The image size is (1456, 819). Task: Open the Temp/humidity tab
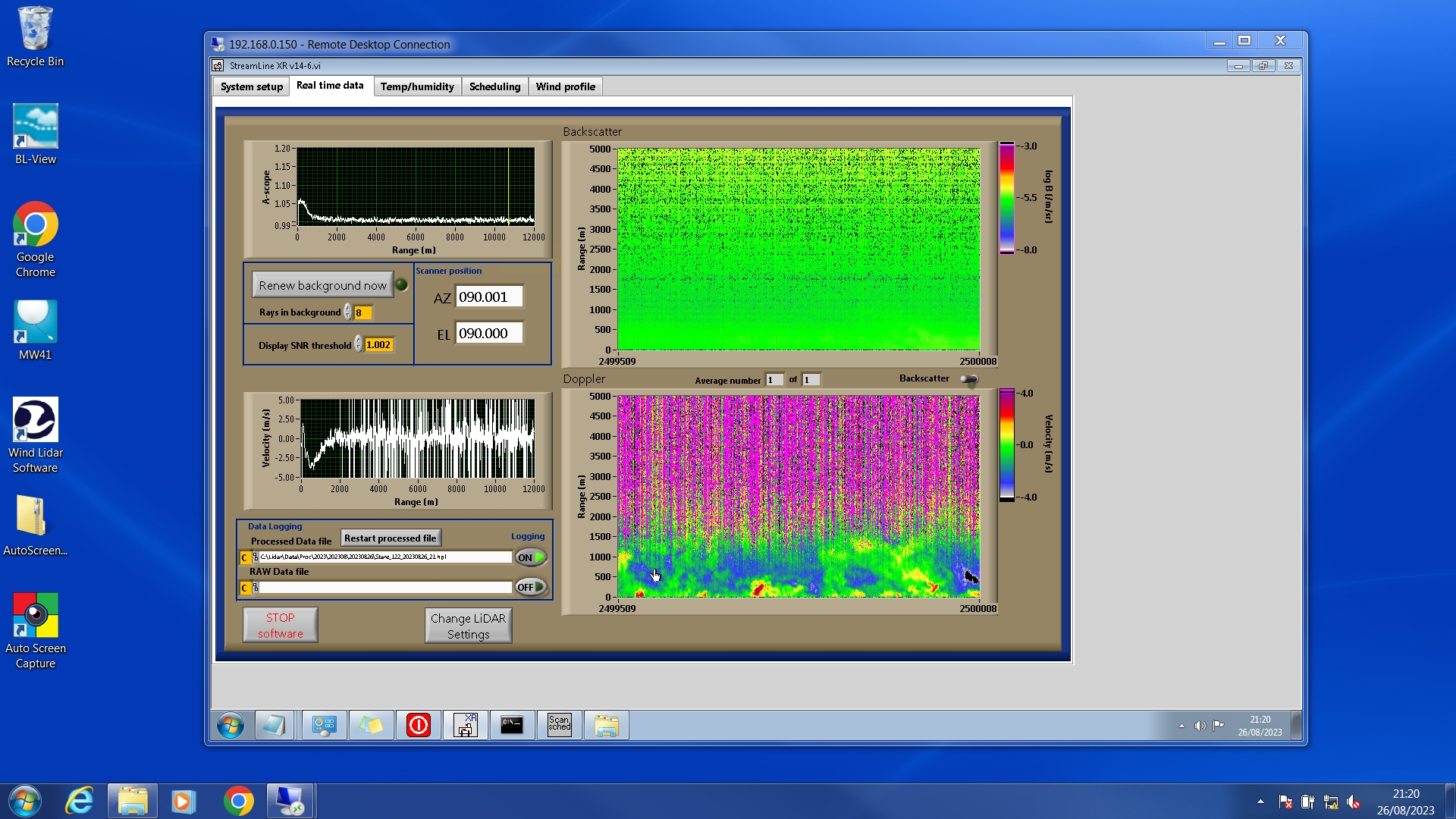point(417,86)
